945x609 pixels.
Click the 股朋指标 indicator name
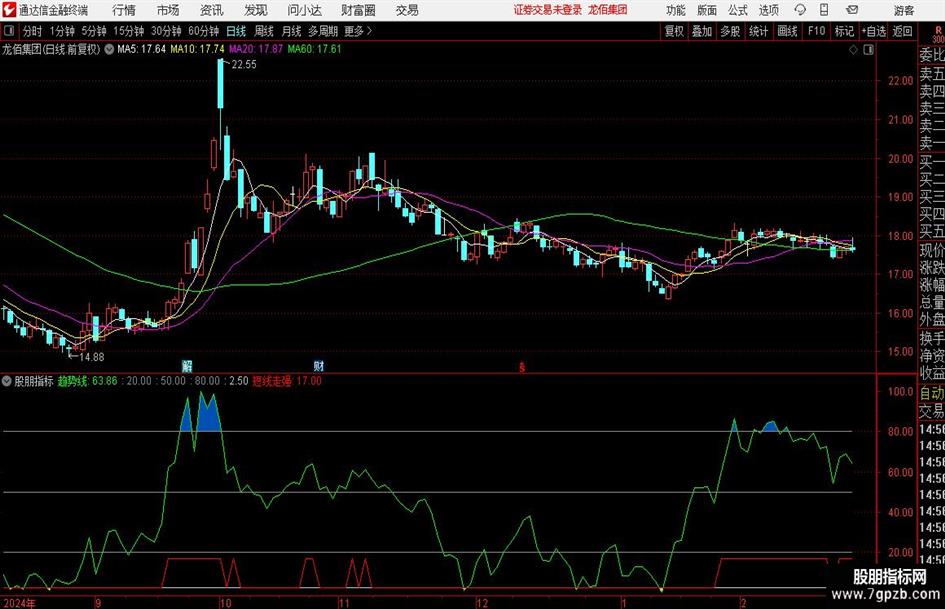pyautogui.click(x=34, y=381)
